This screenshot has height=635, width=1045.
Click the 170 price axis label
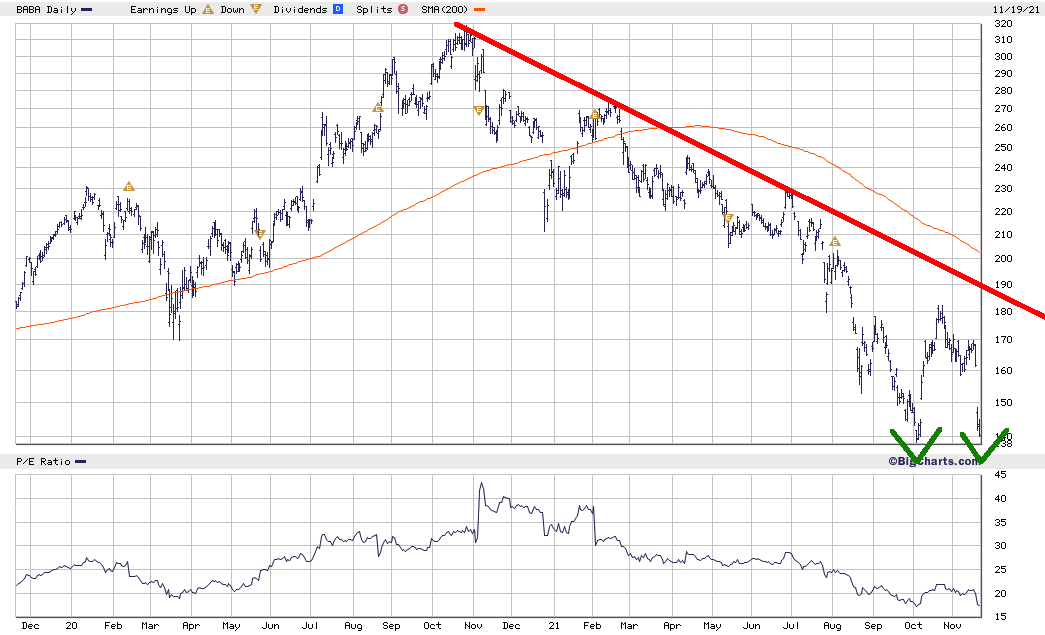[1003, 340]
